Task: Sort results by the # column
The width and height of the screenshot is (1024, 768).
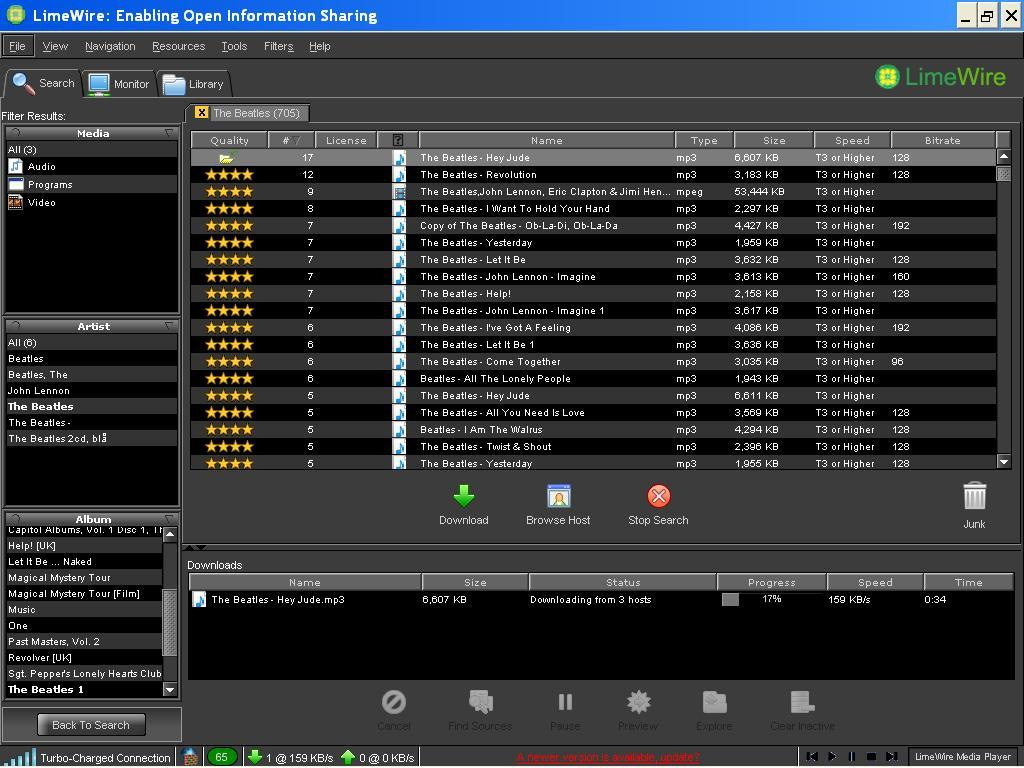Action: click(291, 140)
